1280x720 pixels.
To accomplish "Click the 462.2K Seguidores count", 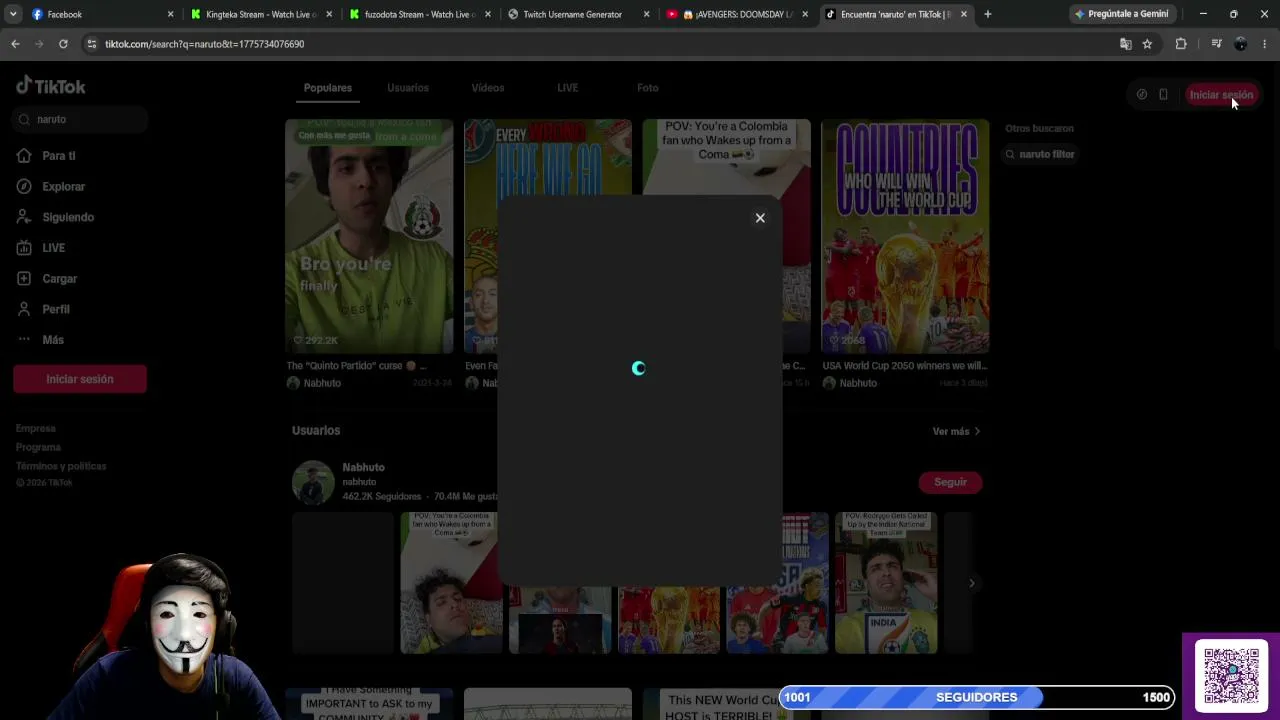I will (382, 497).
